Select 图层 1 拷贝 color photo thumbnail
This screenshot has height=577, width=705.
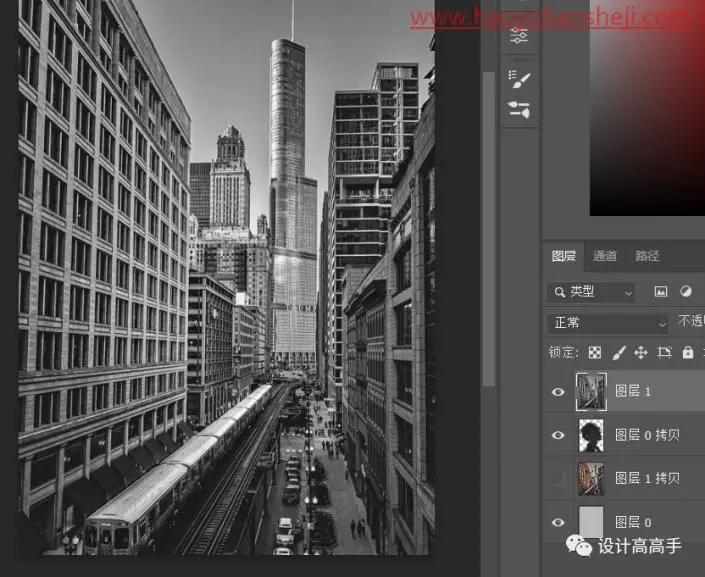(x=591, y=479)
